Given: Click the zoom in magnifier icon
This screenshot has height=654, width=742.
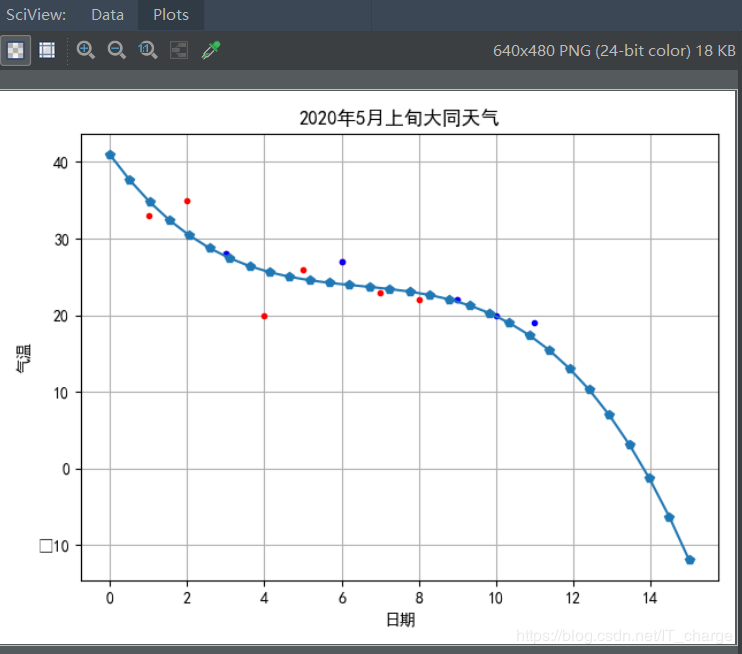Looking at the screenshot, I should click(x=86, y=50).
